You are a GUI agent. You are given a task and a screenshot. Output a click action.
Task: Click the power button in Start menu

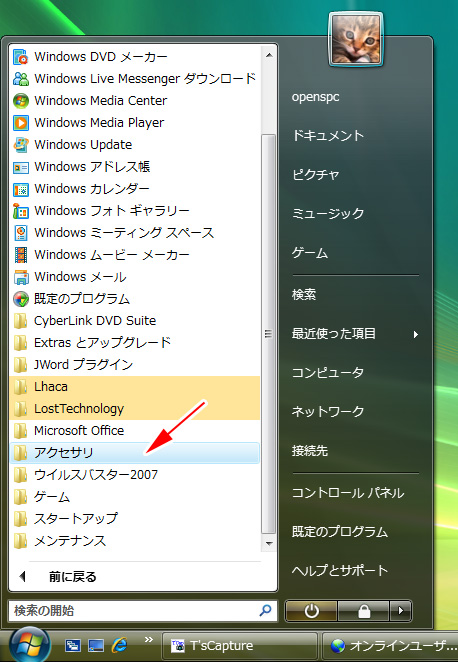tap(311, 611)
